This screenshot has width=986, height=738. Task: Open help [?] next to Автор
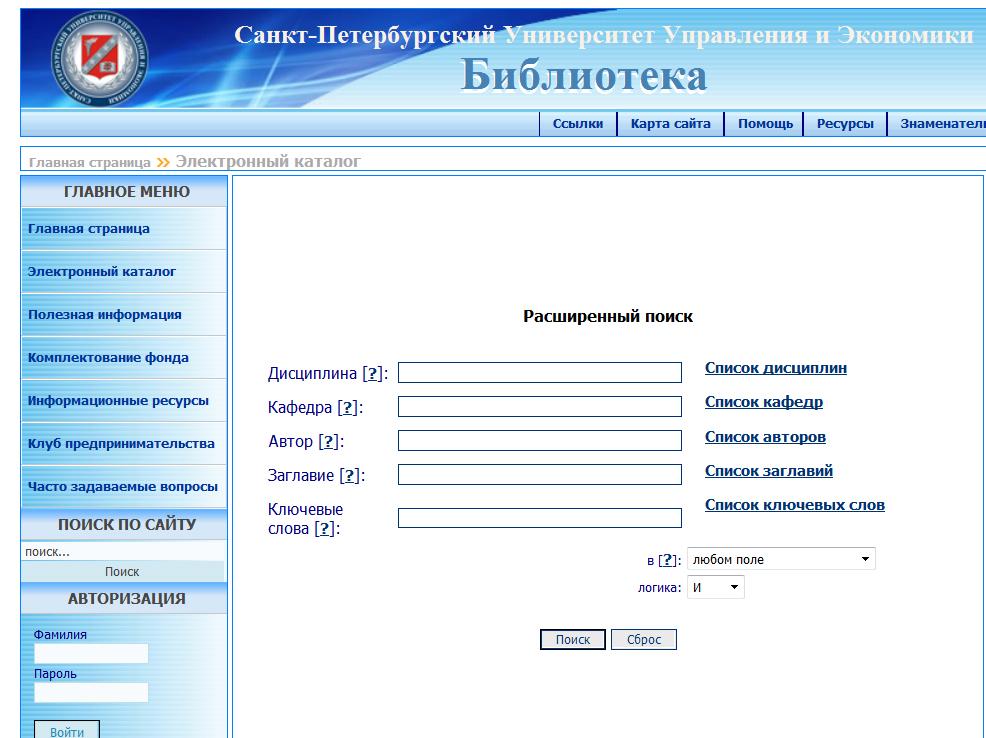coord(329,441)
